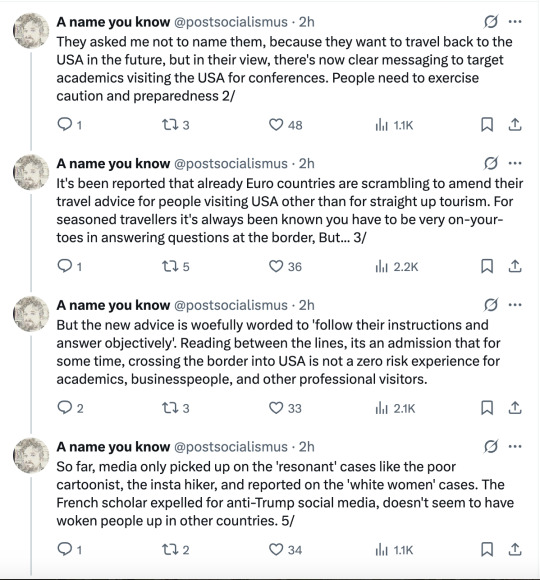The width and height of the screenshot is (540, 580).
Task: Toggle like on the tweet with 33 likes
Action: tap(285, 408)
